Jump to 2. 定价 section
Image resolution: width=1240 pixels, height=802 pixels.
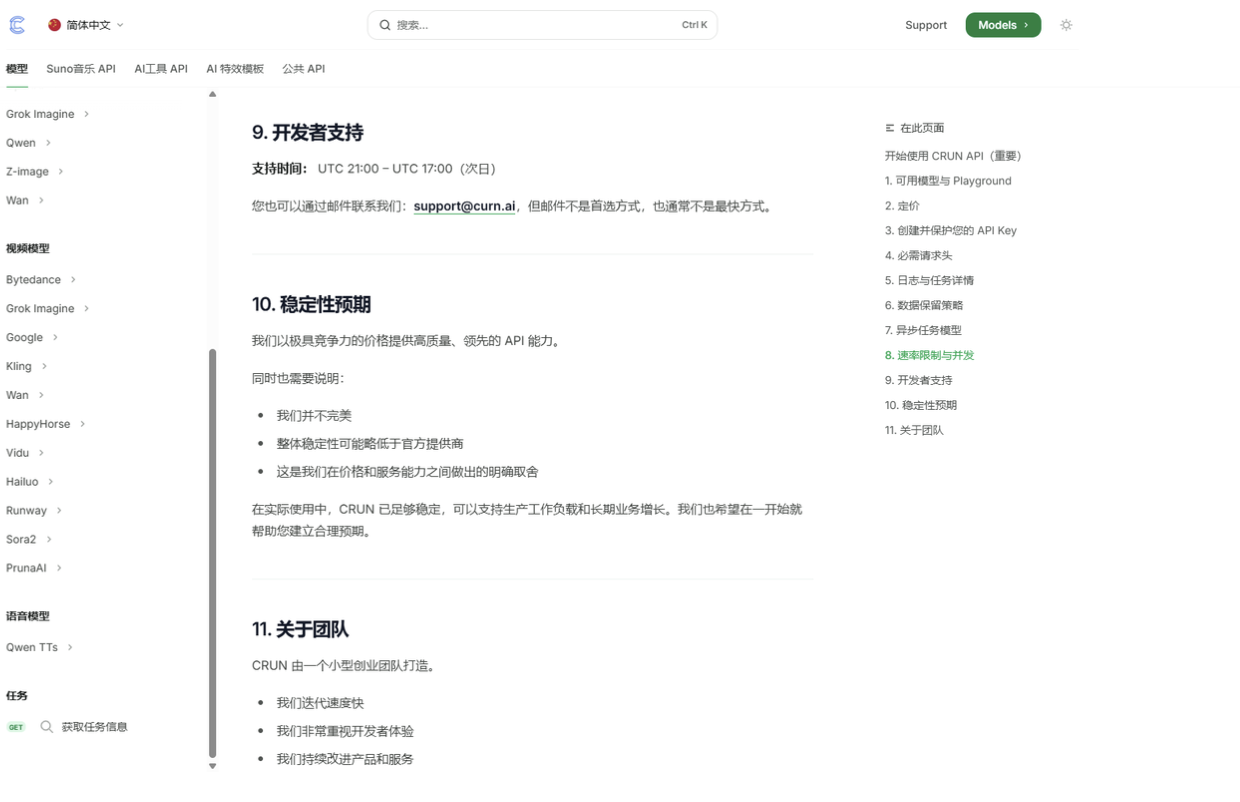tap(902, 206)
